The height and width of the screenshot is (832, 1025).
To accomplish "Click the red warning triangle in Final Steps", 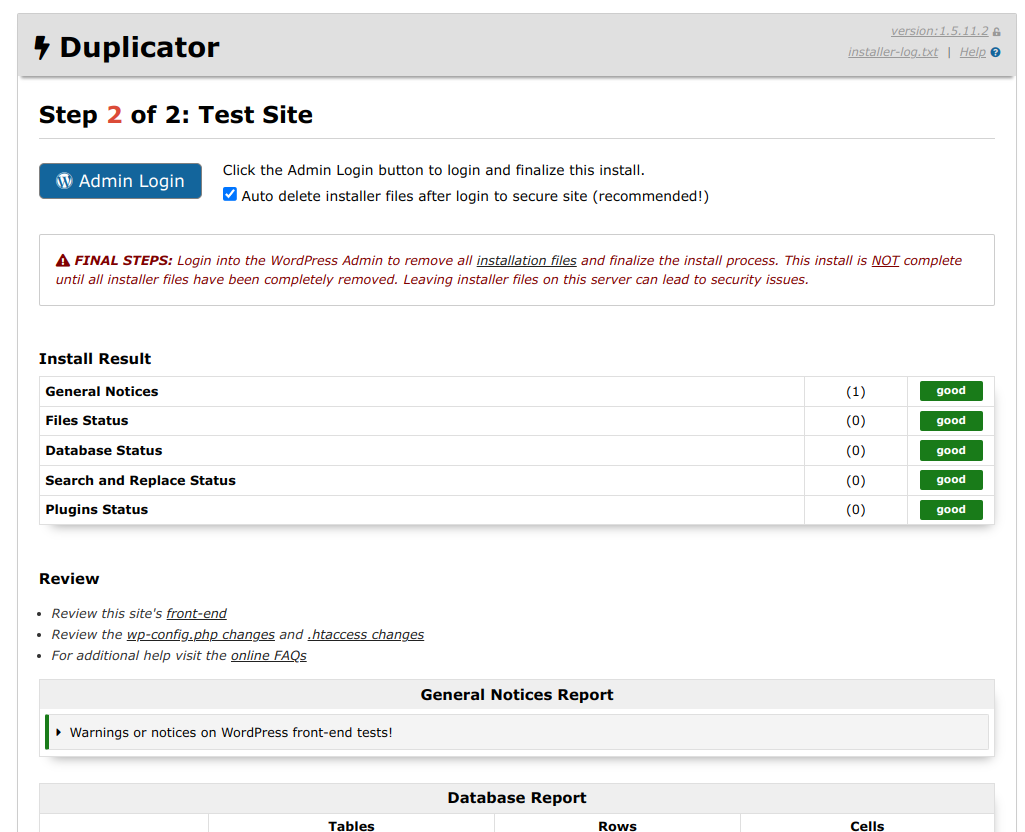I will pyautogui.click(x=63, y=261).
